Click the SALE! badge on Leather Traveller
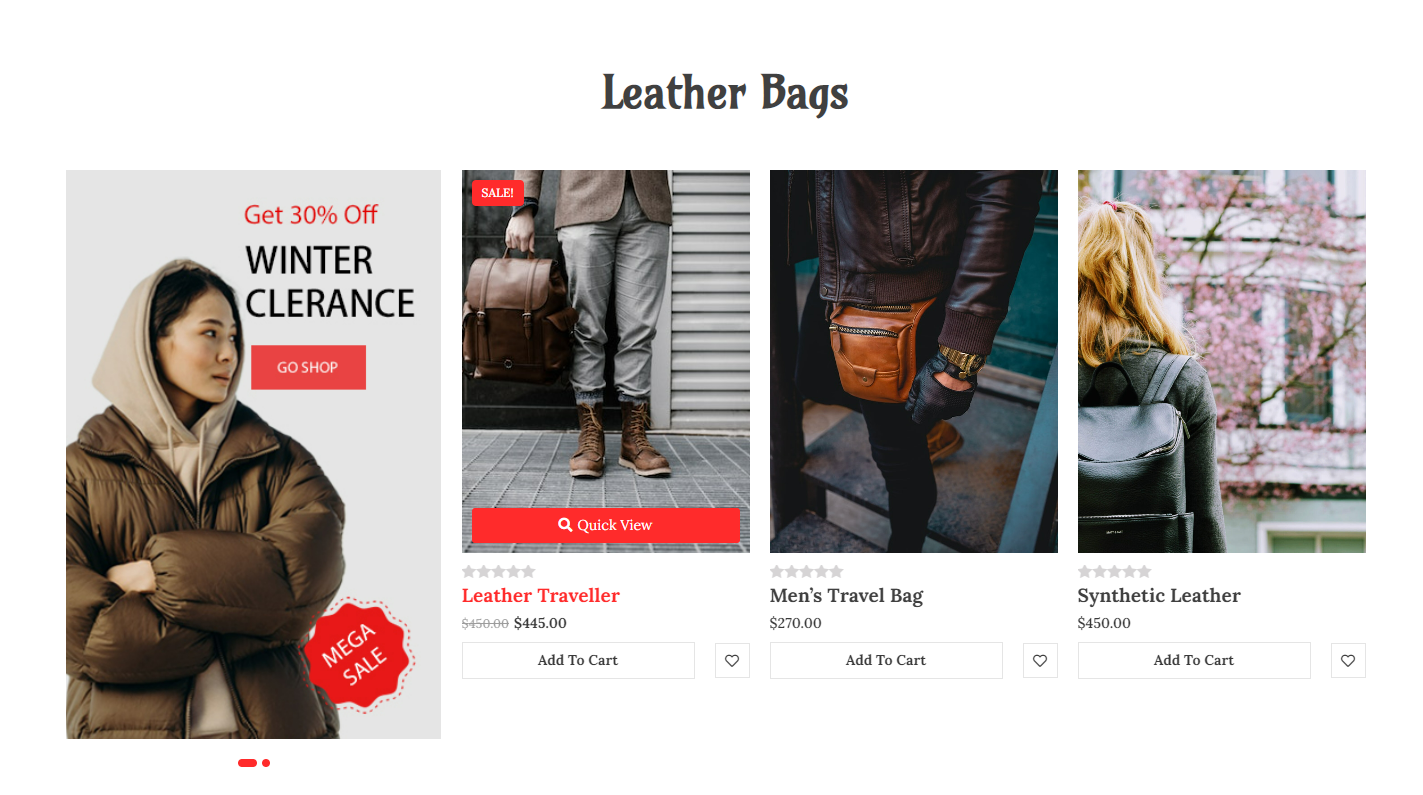 point(497,193)
